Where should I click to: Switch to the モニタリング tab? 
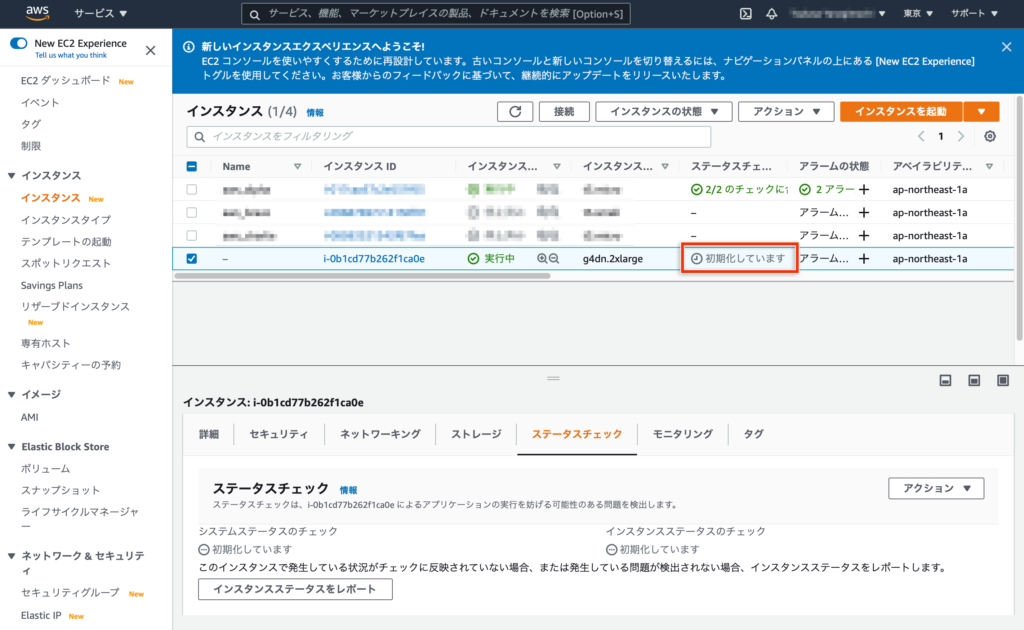682,434
